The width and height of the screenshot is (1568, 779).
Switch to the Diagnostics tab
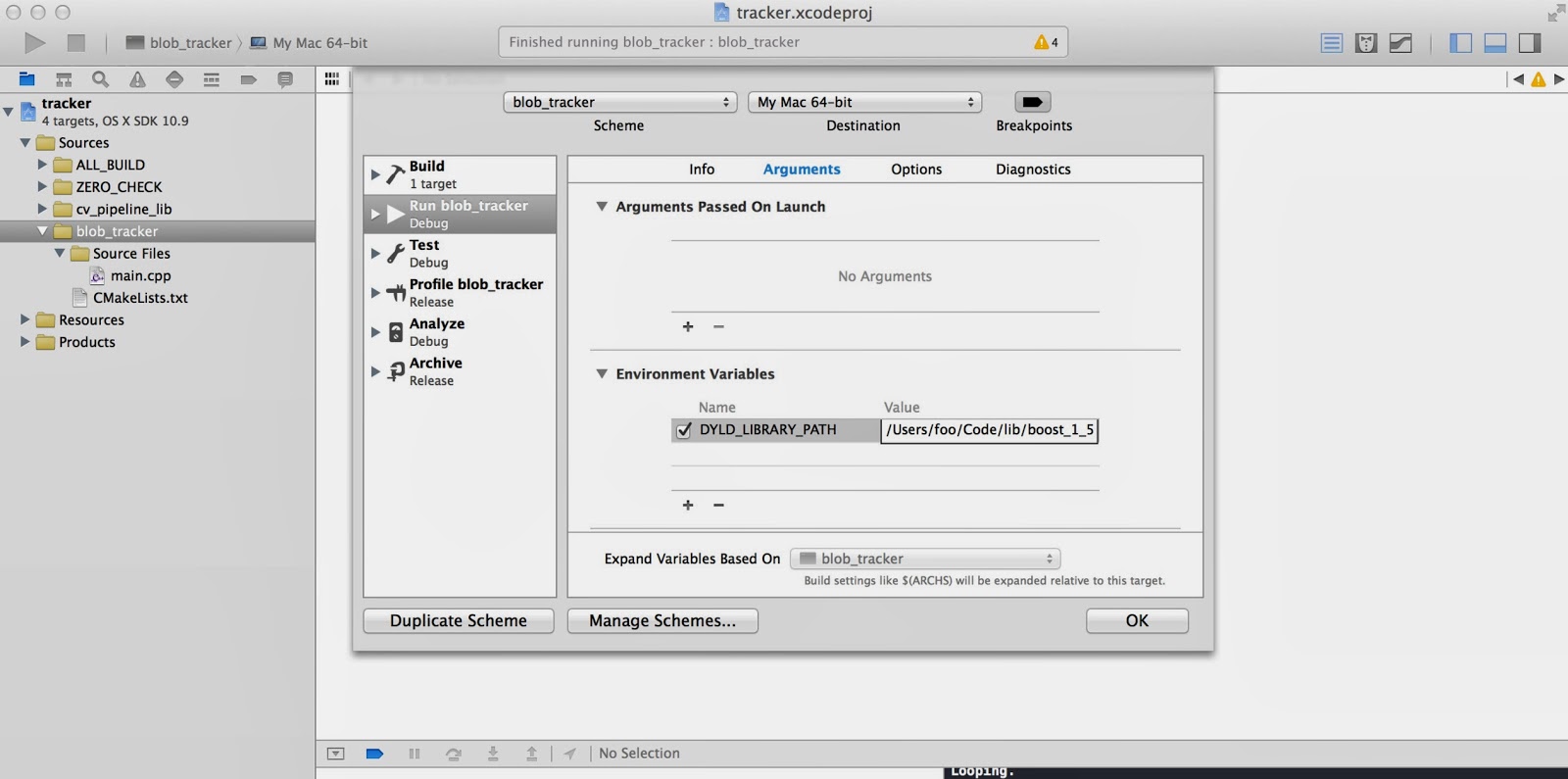coord(1033,170)
